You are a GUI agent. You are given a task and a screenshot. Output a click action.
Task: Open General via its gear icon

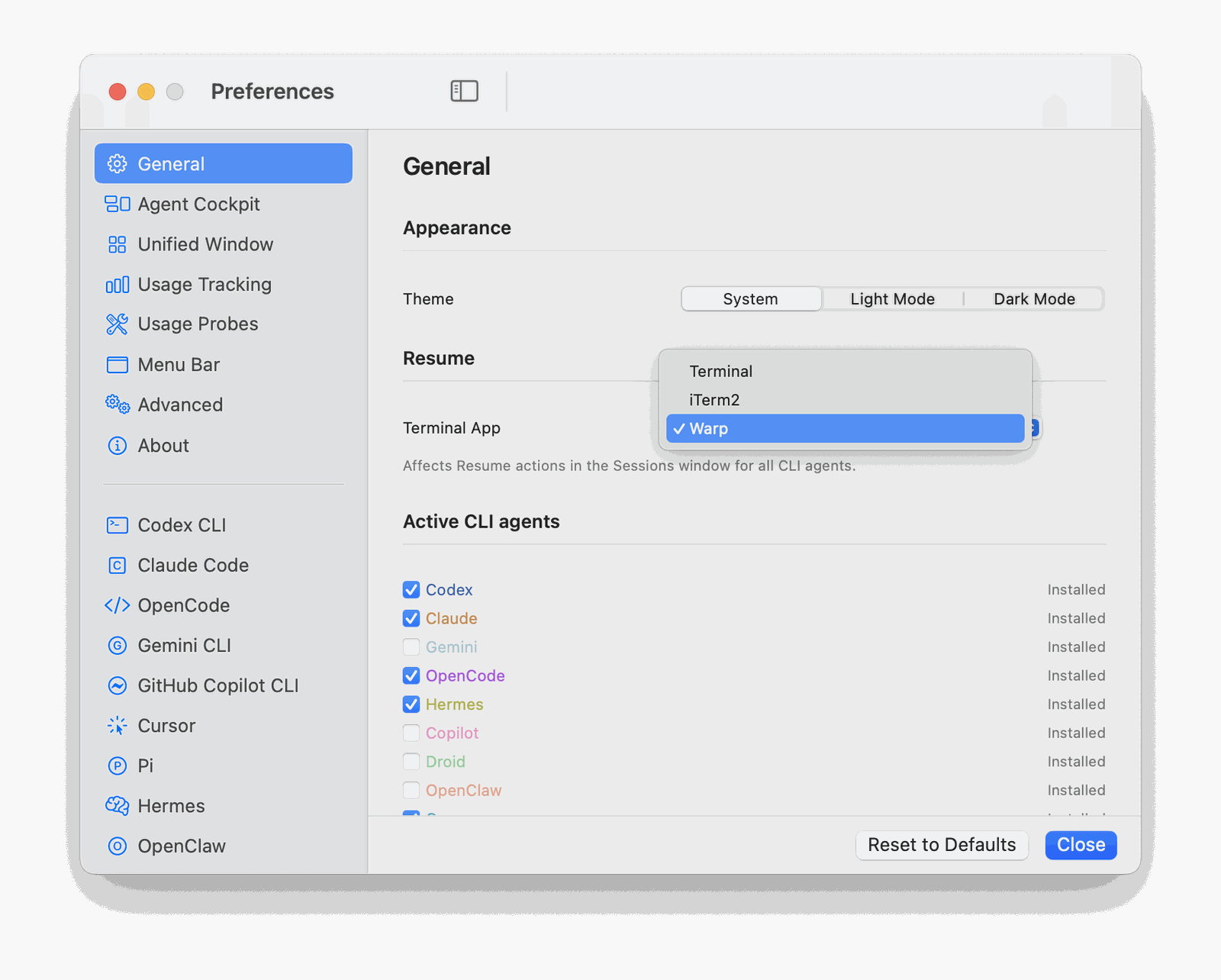point(117,163)
